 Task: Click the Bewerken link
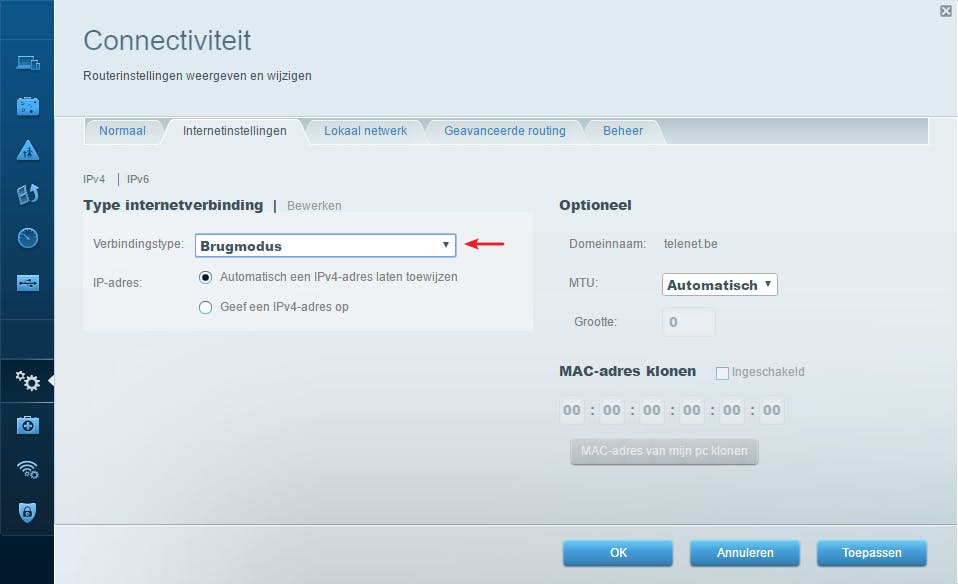314,205
